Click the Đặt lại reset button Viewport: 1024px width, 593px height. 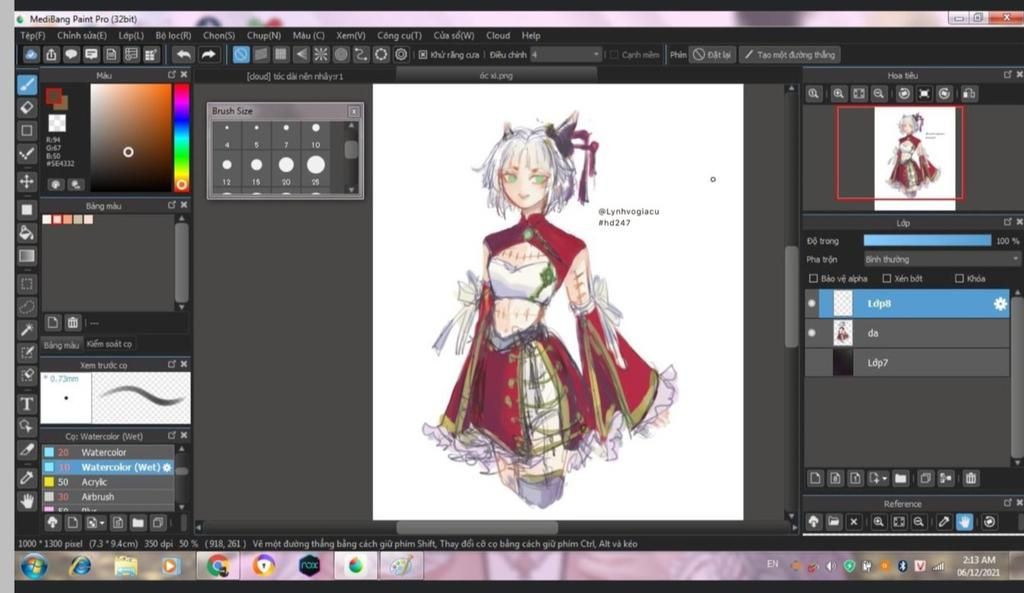click(712, 55)
